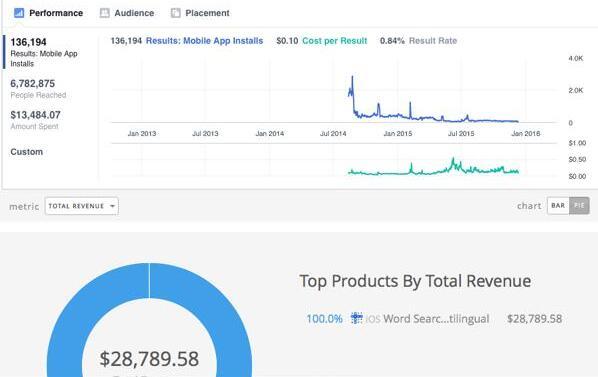Click the Word Search app icon
The width and height of the screenshot is (598, 377).
[357, 318]
